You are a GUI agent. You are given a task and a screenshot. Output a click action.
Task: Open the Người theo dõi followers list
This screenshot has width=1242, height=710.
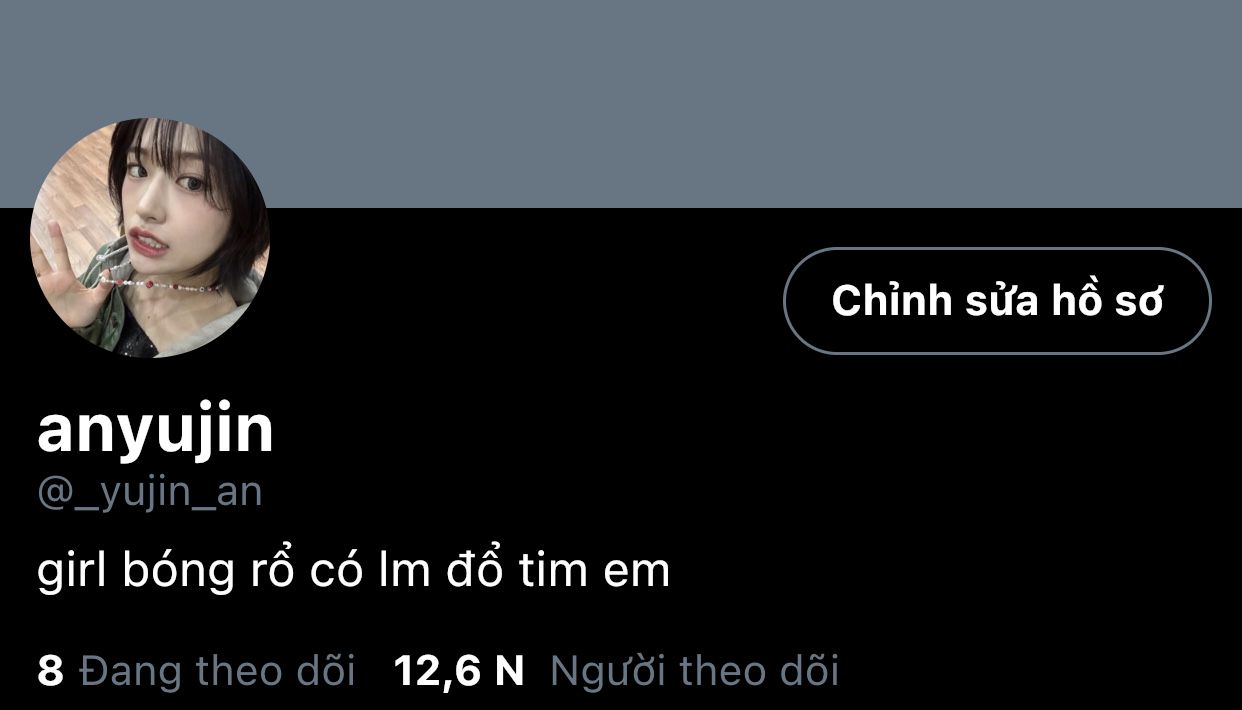coord(617,670)
